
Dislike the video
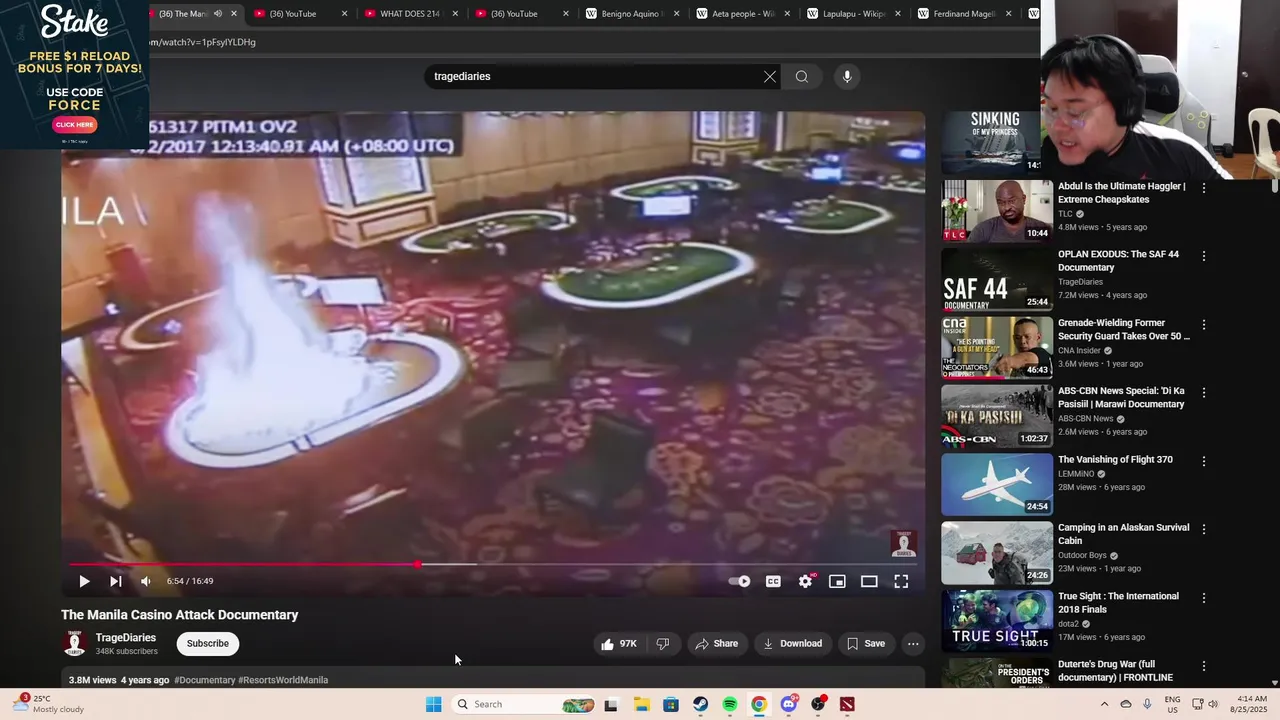pyautogui.click(x=662, y=644)
